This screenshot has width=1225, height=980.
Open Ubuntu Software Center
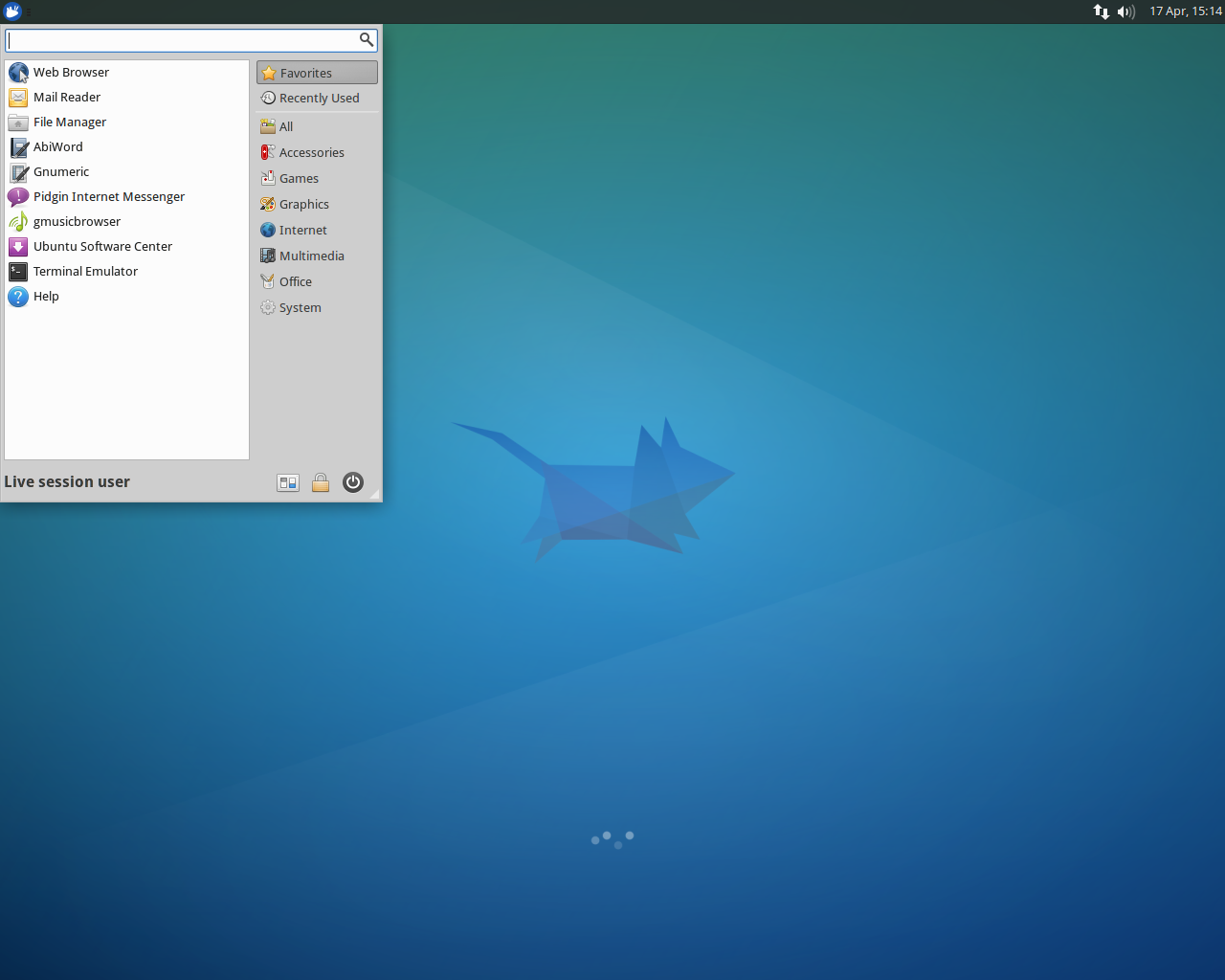point(126,247)
